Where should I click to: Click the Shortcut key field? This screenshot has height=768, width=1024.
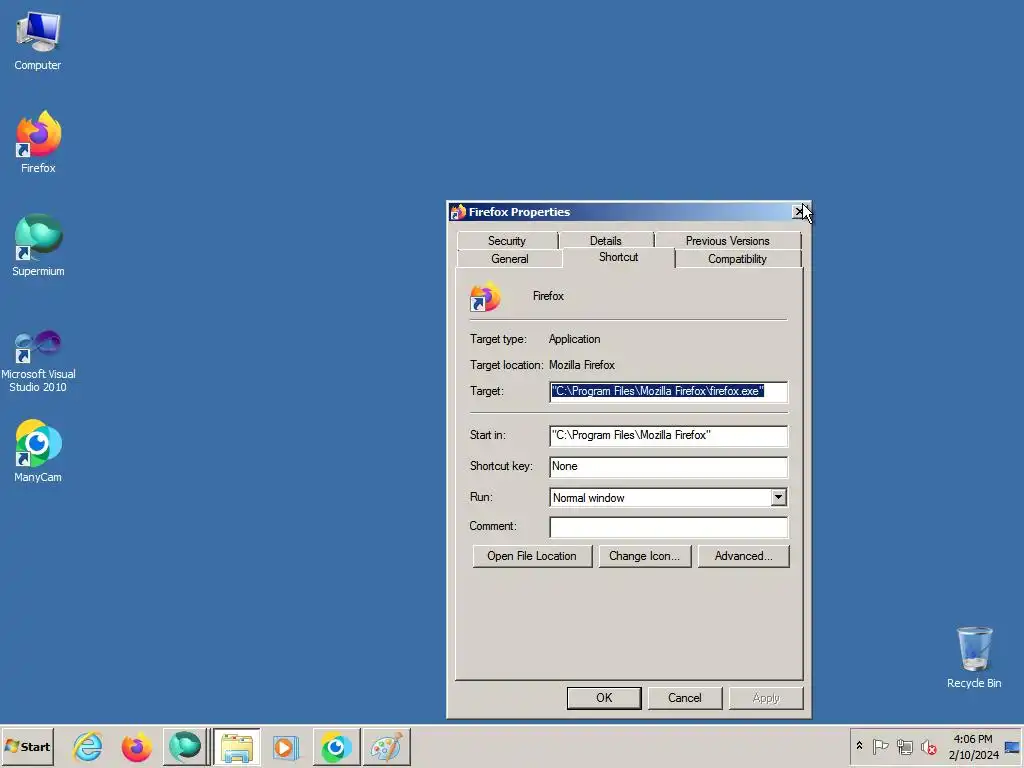[x=668, y=466]
